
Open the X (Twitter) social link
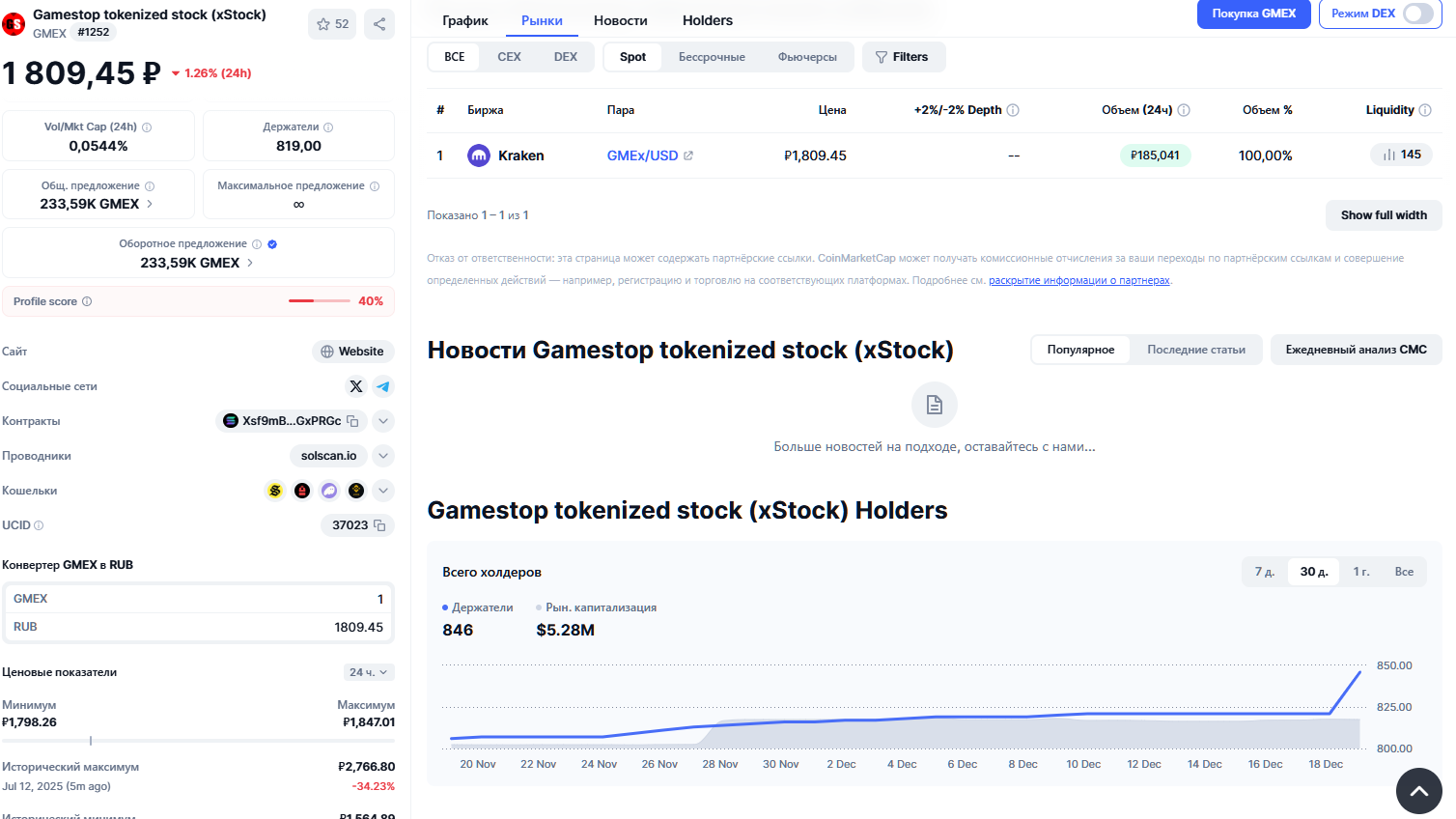click(356, 386)
